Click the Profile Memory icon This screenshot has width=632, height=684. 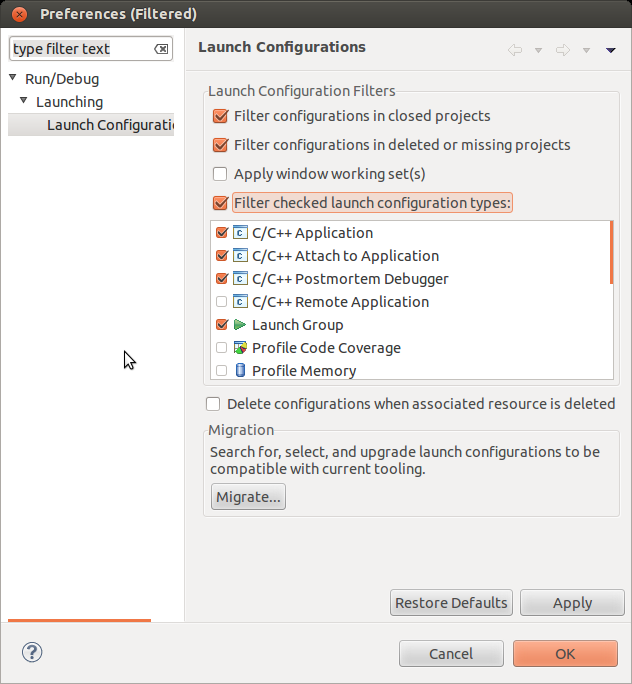[x=240, y=371]
